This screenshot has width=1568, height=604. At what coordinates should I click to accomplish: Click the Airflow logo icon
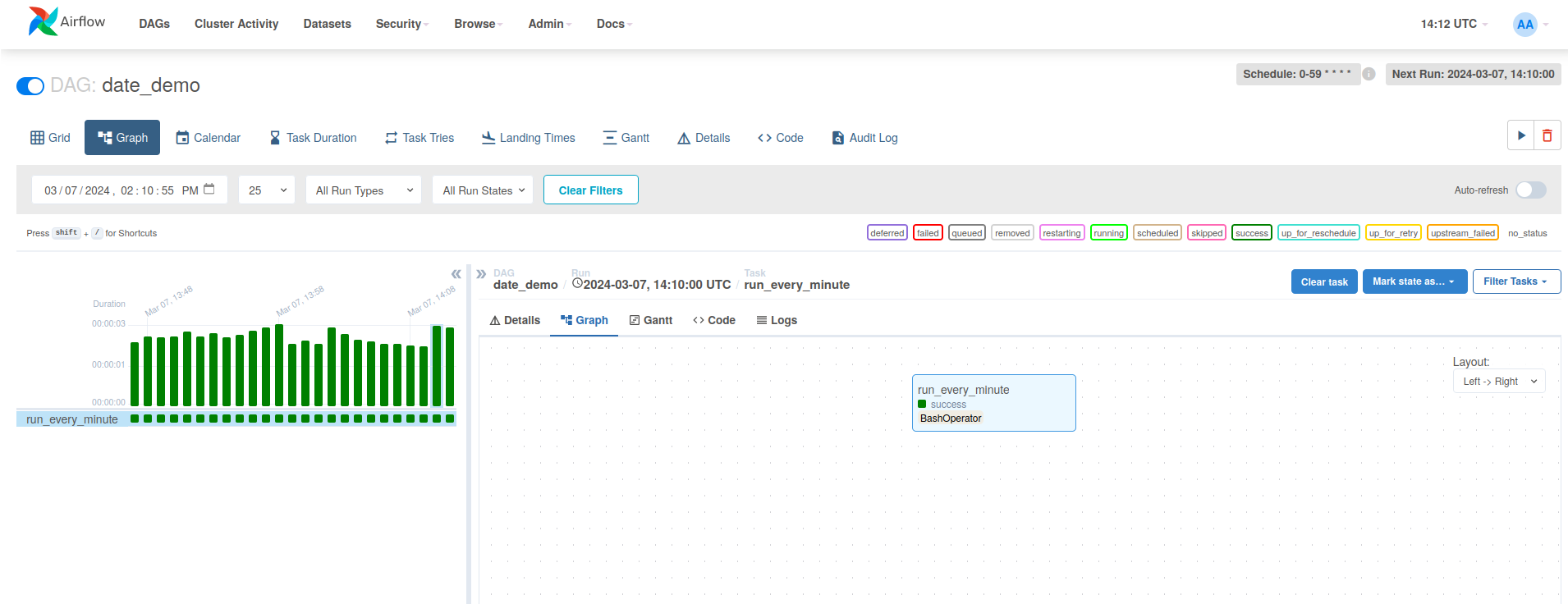point(43,22)
